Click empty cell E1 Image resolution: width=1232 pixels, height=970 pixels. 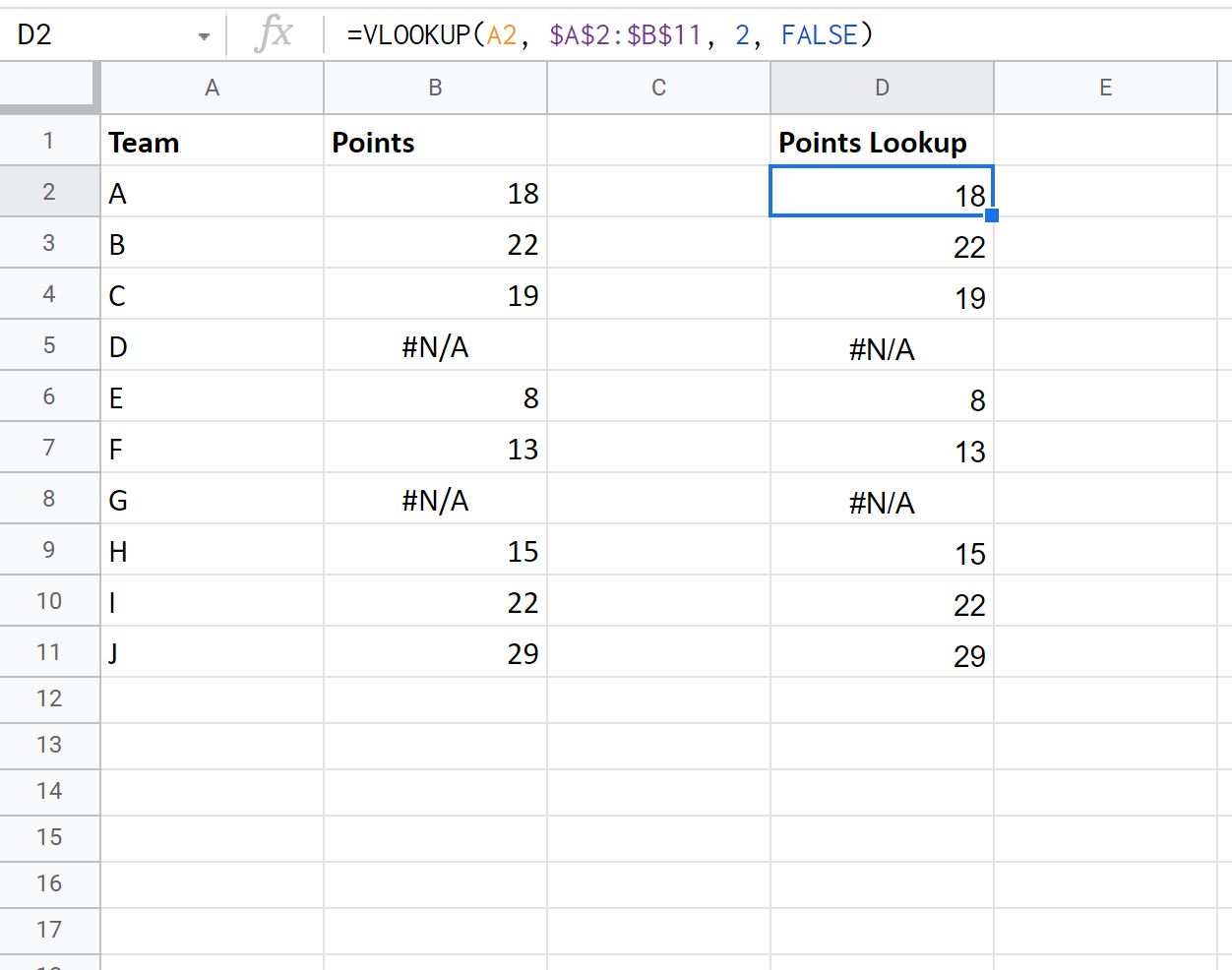coord(1106,141)
